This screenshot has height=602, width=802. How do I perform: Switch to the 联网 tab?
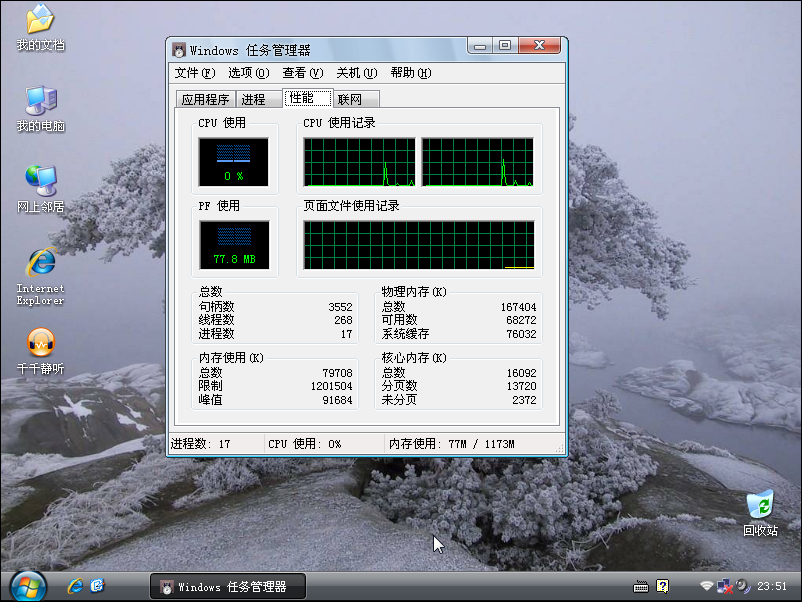356,99
